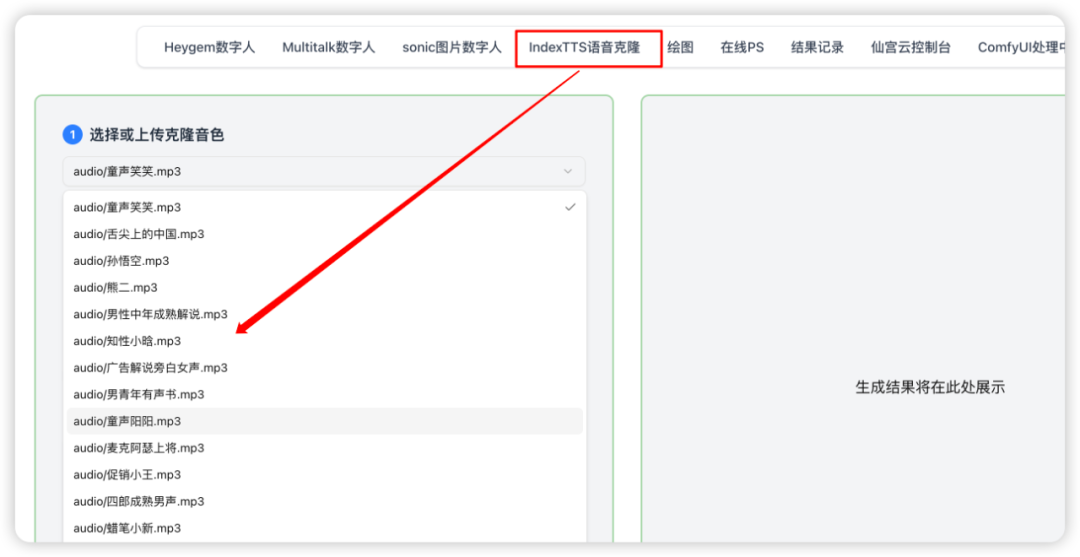Click the checkmark beside audio/童声笑笑.mp3

tap(570, 207)
